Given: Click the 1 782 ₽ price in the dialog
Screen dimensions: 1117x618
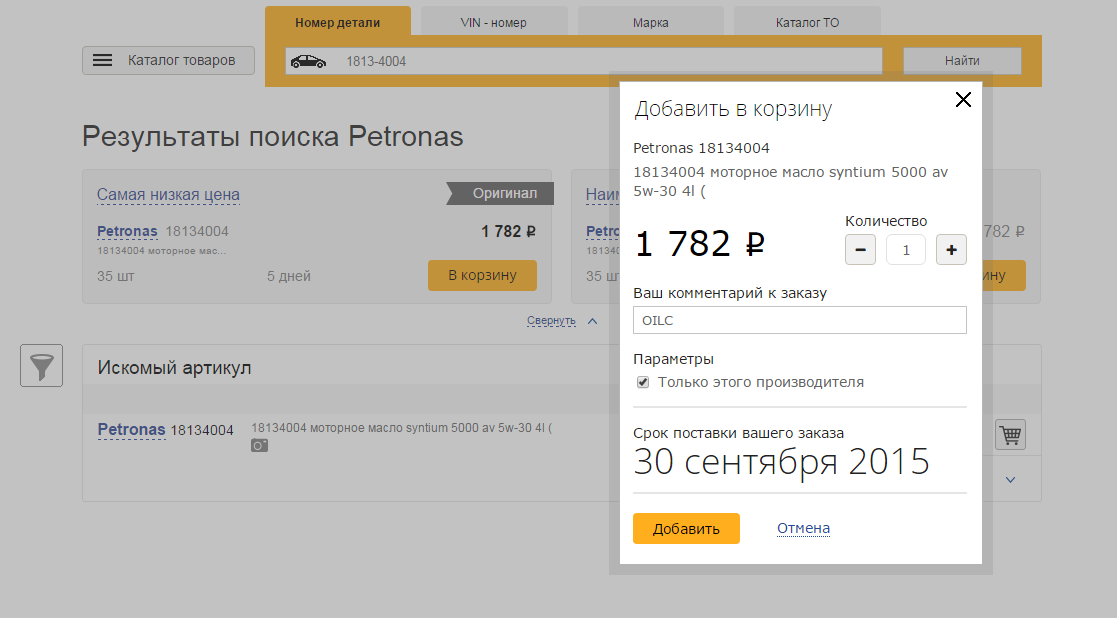Looking at the screenshot, I should tap(699, 244).
